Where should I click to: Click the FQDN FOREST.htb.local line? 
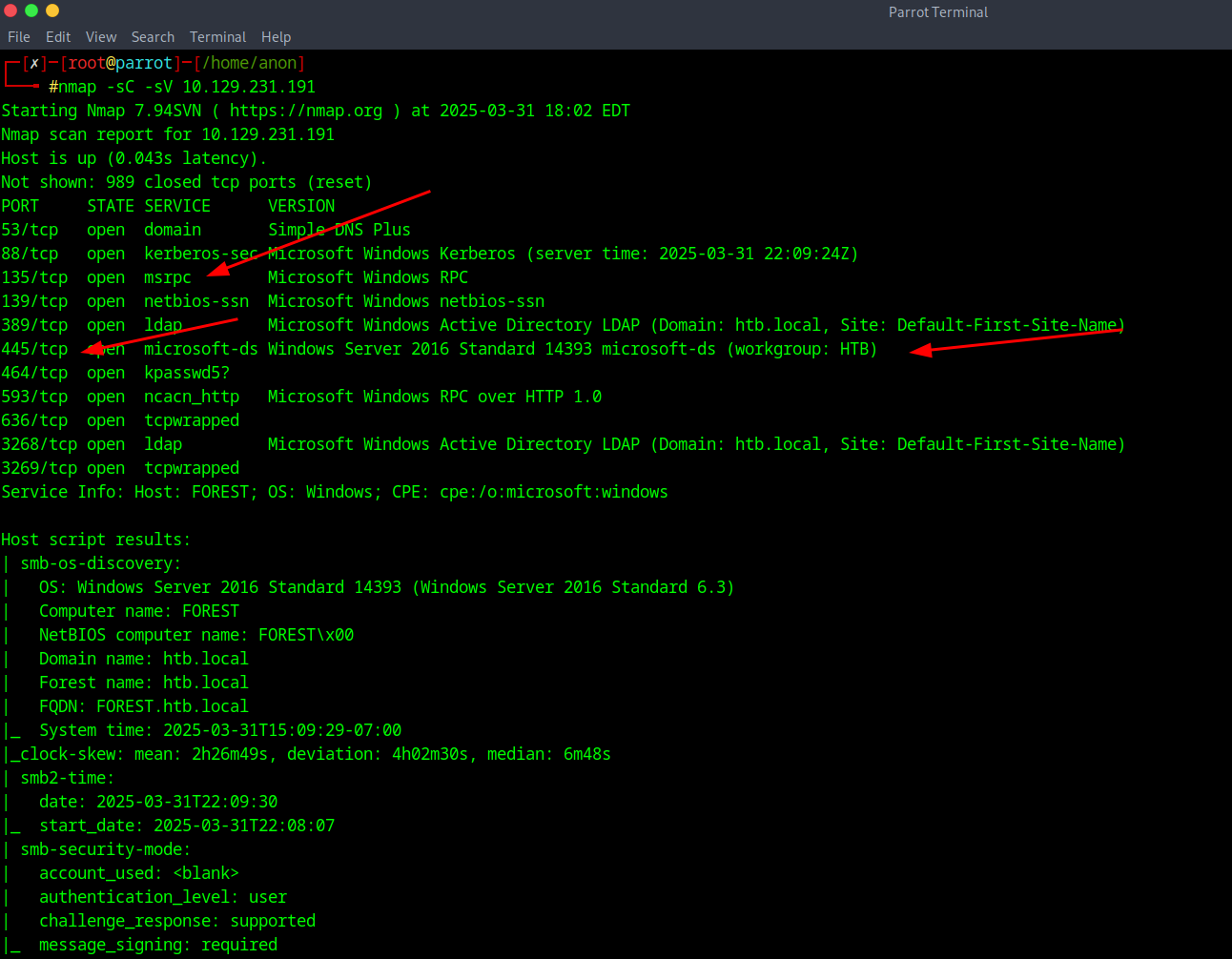(143, 706)
